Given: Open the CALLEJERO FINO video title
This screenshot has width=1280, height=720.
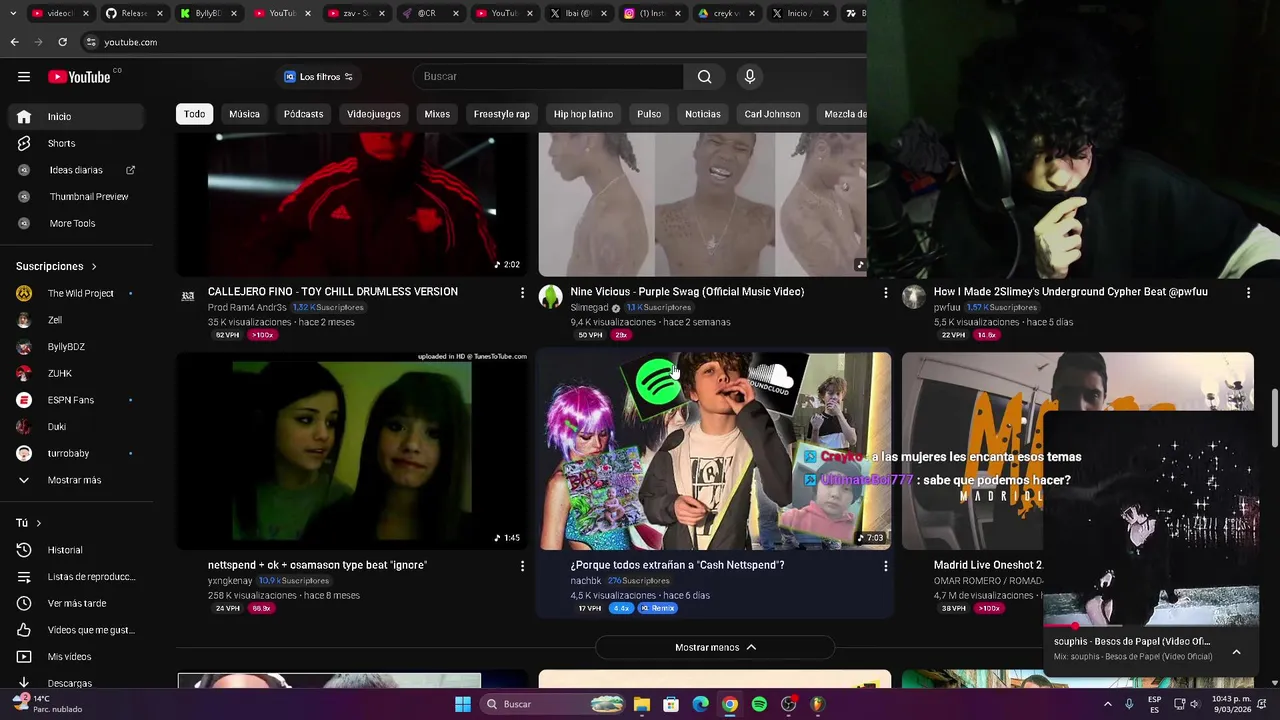Looking at the screenshot, I should pos(333,292).
